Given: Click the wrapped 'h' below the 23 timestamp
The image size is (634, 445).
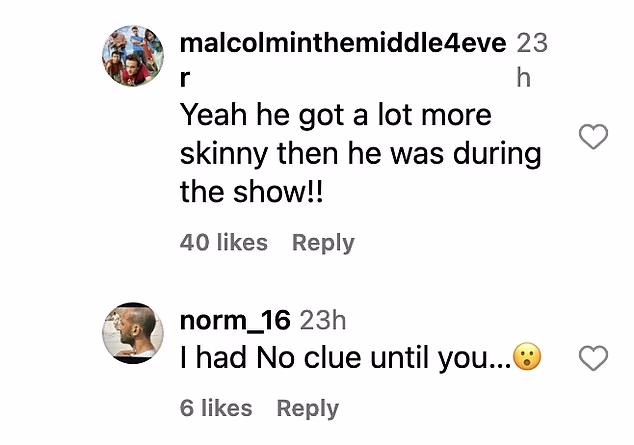Looking at the screenshot, I should pos(523,79).
